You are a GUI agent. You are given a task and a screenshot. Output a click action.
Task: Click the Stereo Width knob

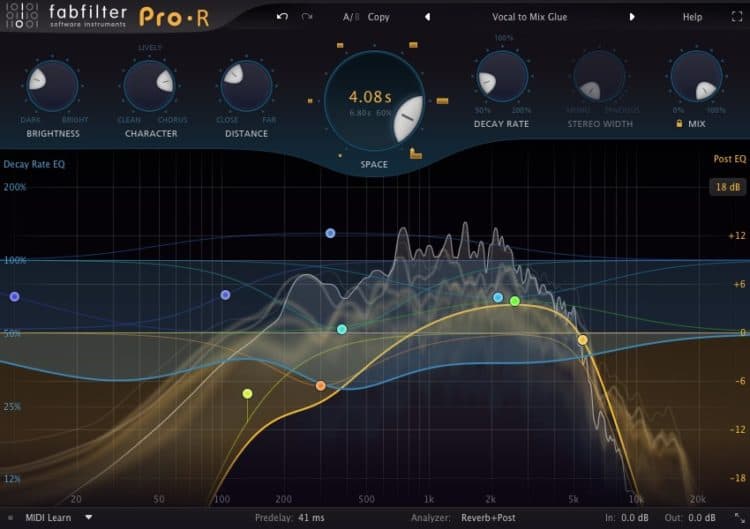(599, 77)
